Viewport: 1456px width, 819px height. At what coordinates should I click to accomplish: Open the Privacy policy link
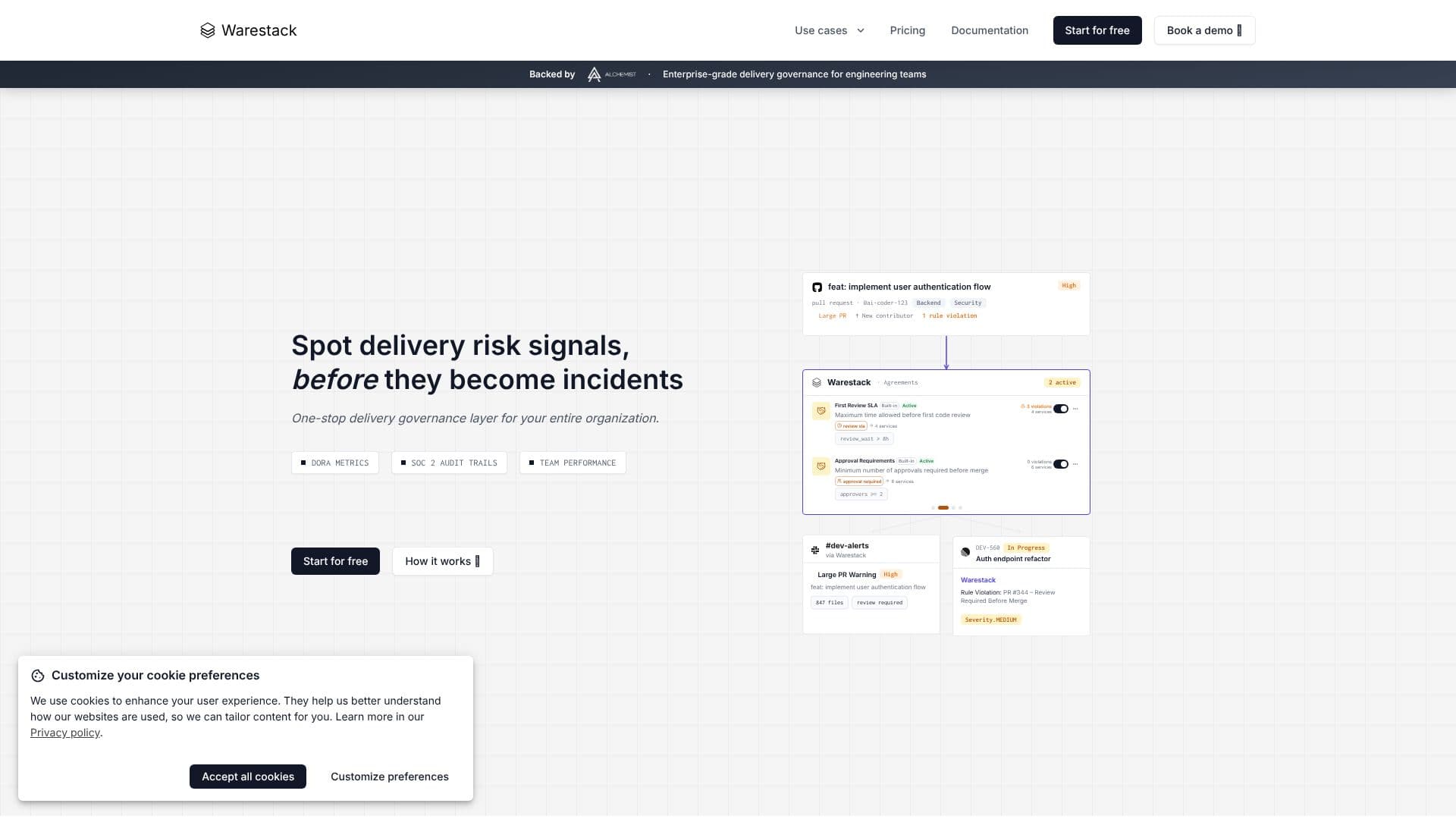pos(65,733)
